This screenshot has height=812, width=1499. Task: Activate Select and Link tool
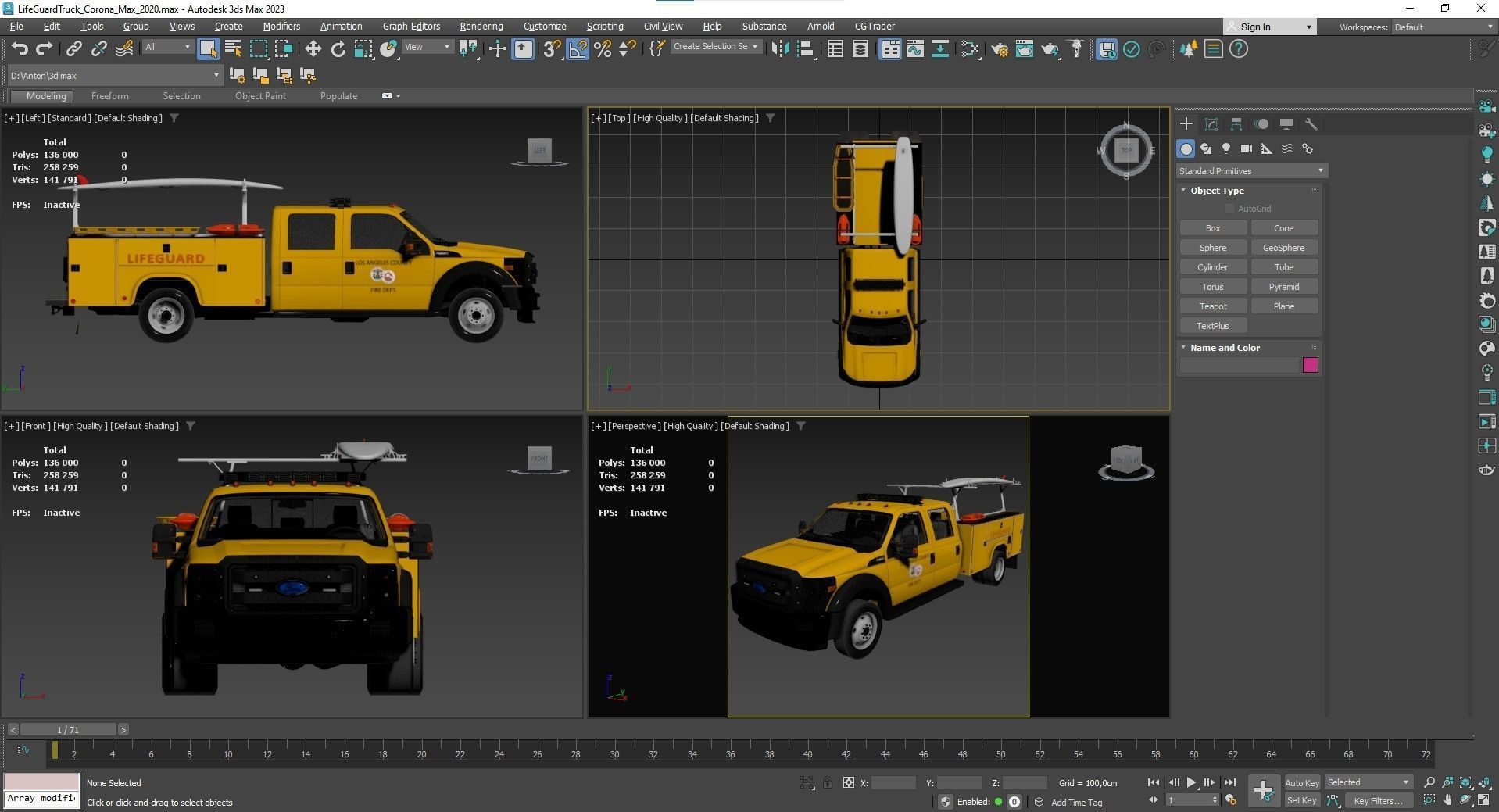point(73,49)
